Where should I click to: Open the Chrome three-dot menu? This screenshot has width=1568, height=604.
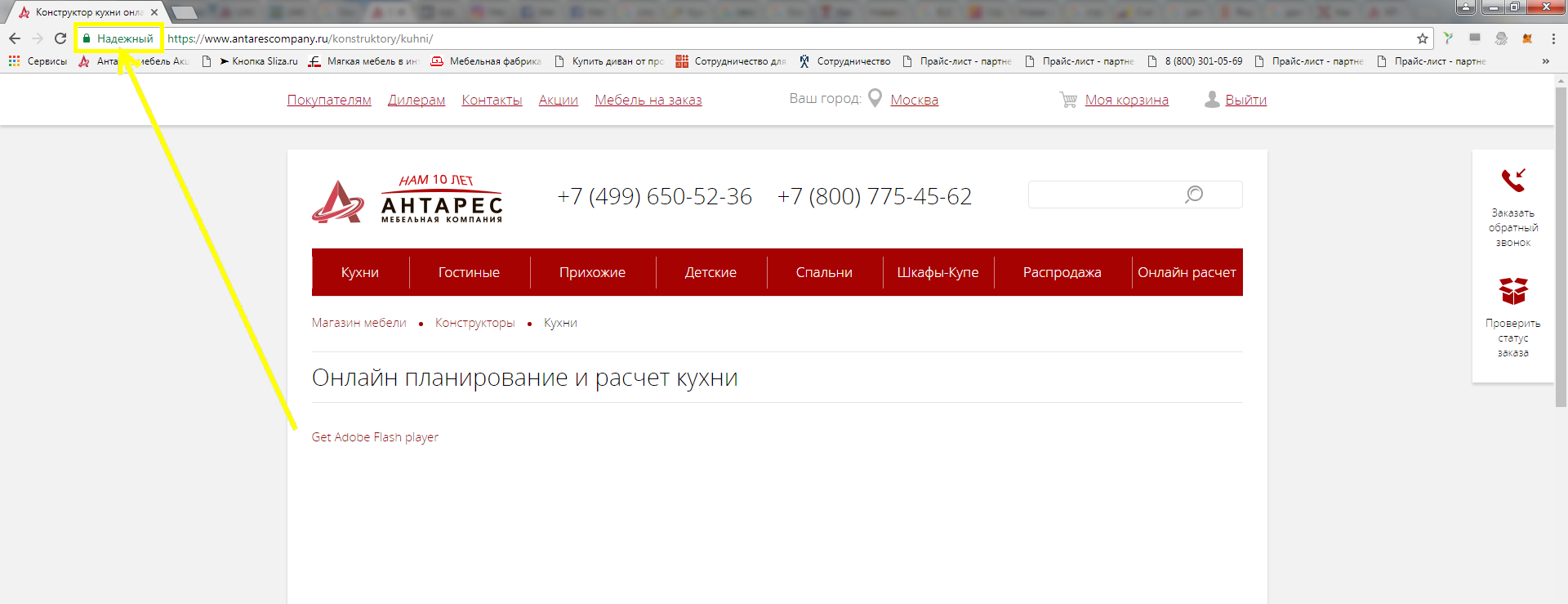coord(1553,38)
